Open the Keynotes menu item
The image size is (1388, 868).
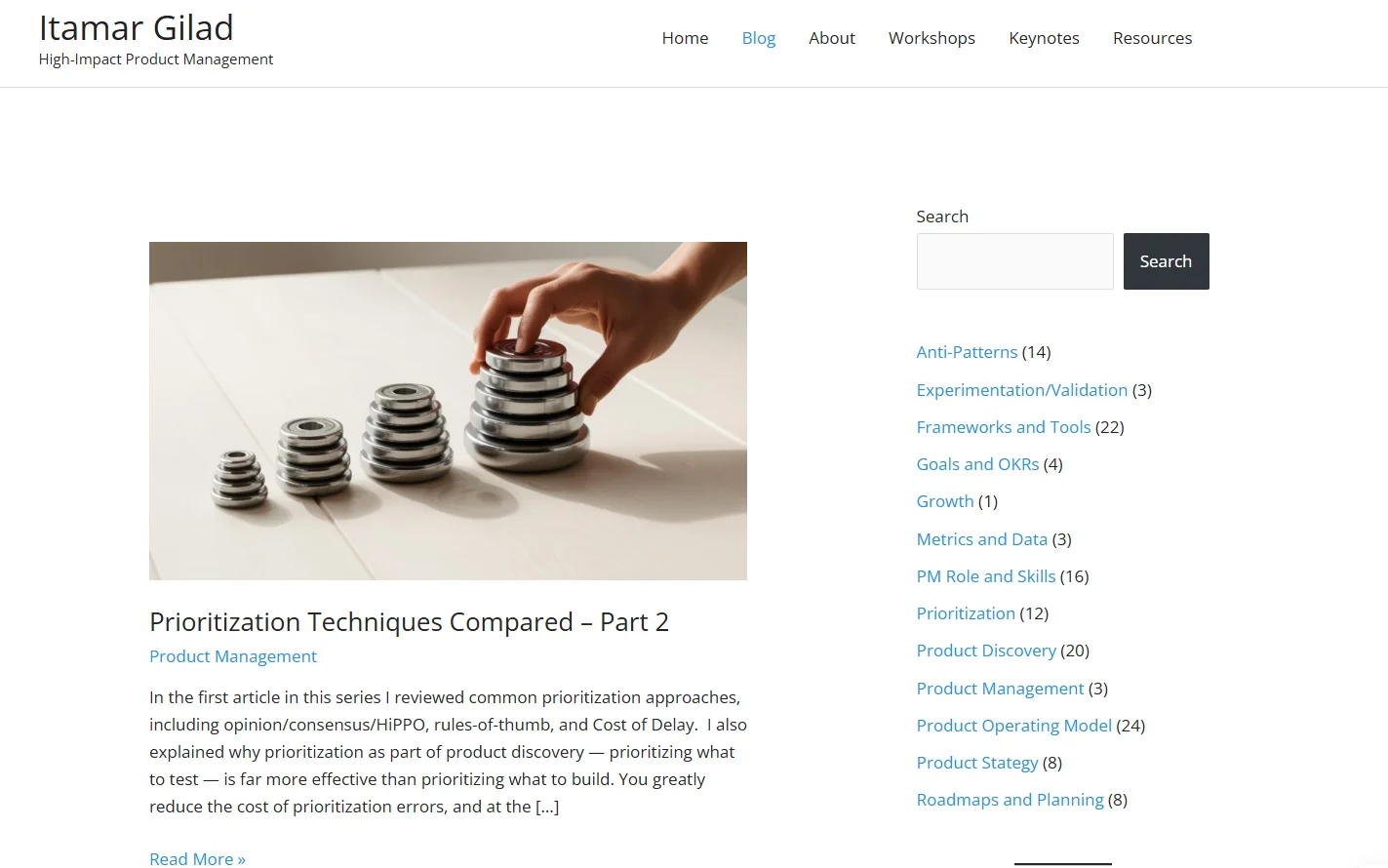[x=1044, y=38]
